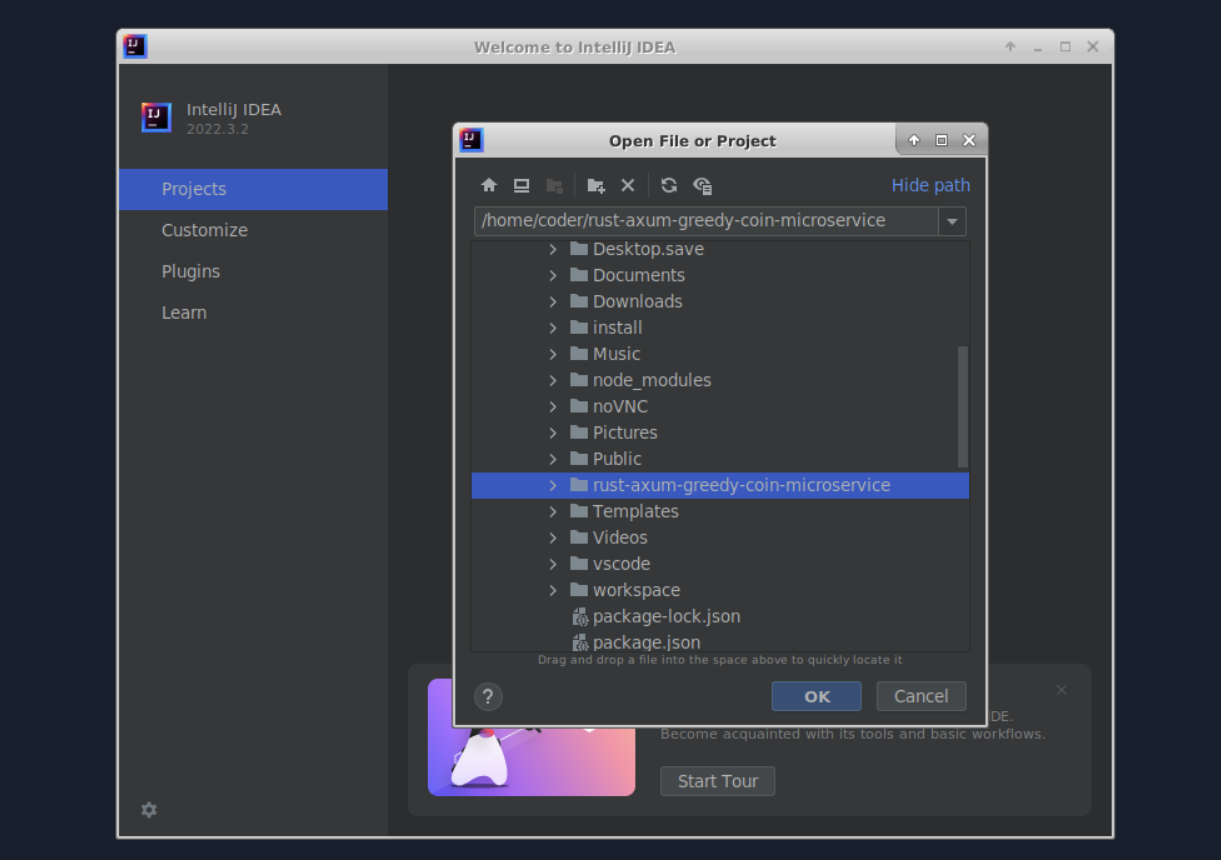This screenshot has width=1221, height=860.
Task: Select the vscode folder name
Action: click(x=621, y=563)
